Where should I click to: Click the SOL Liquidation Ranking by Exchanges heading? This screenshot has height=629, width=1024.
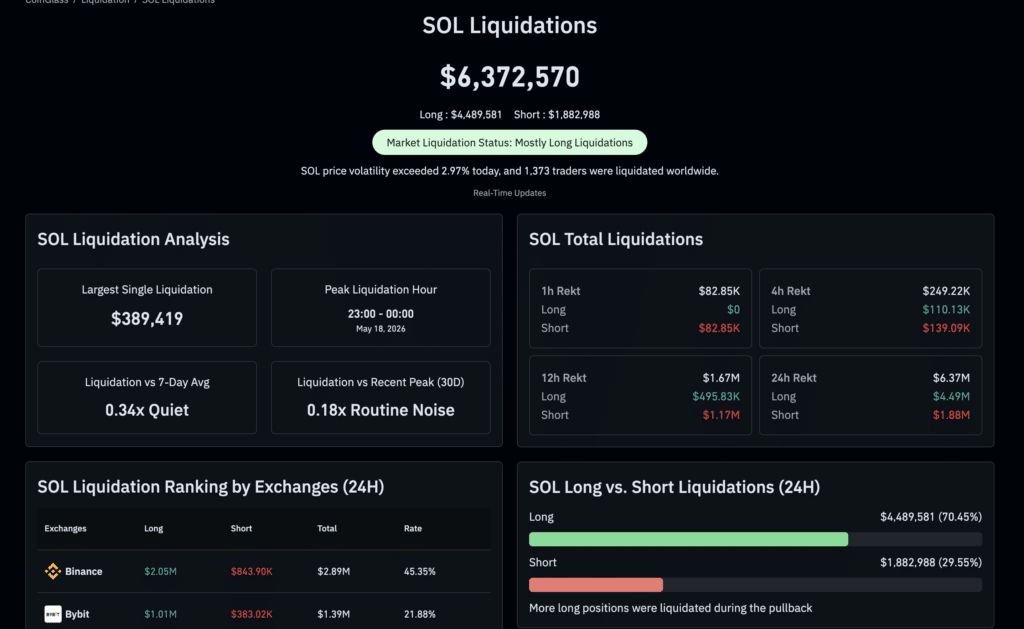[x=210, y=487]
